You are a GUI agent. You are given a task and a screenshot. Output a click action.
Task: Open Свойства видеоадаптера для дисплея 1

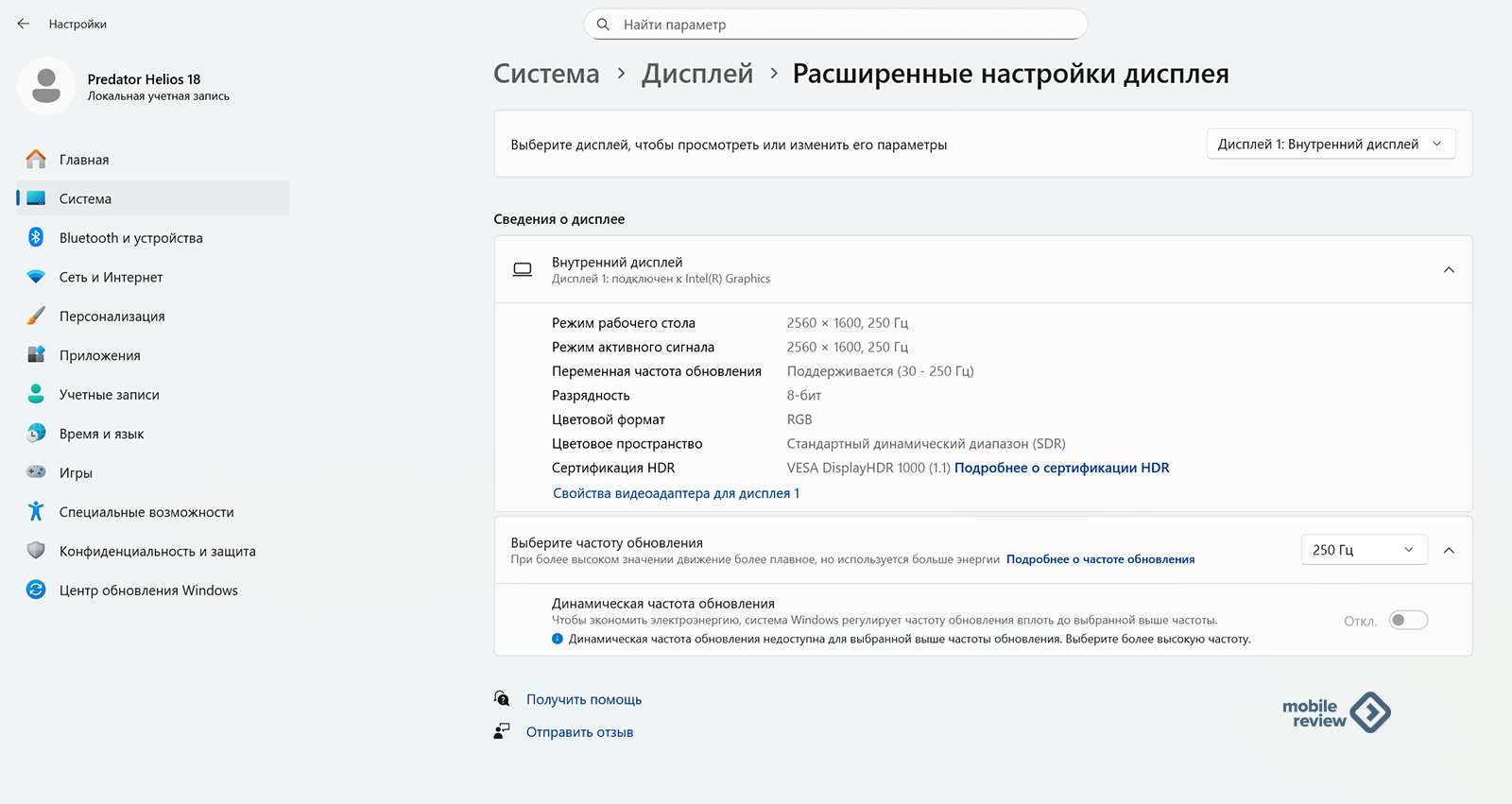676,493
